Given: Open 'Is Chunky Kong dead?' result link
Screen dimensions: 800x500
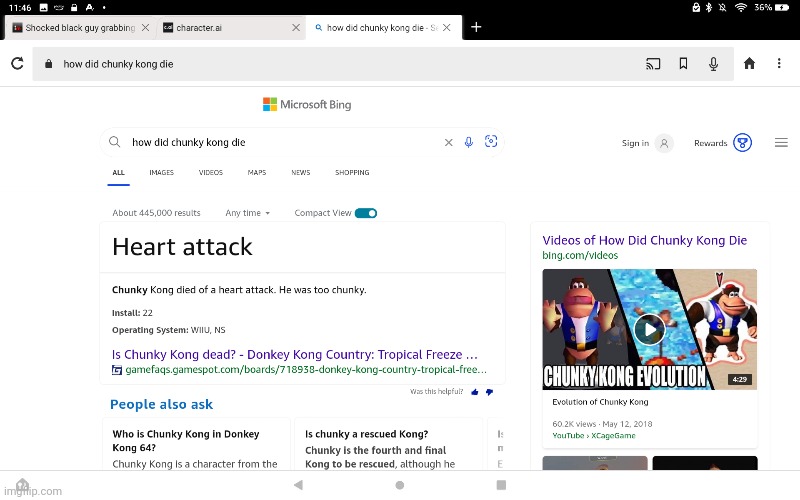Looking at the screenshot, I should (x=294, y=355).
